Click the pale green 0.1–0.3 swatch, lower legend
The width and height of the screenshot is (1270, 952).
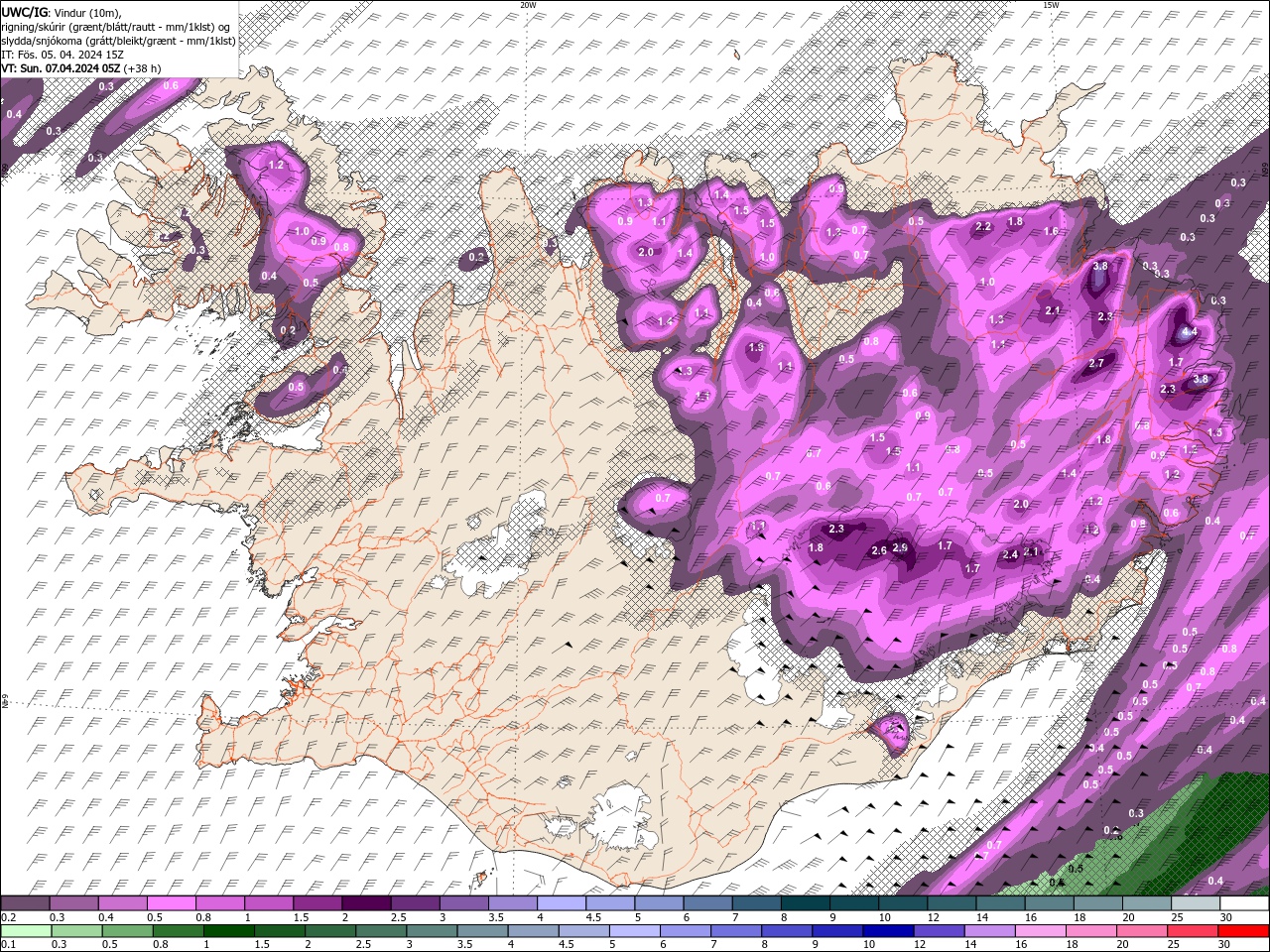[x=25, y=931]
